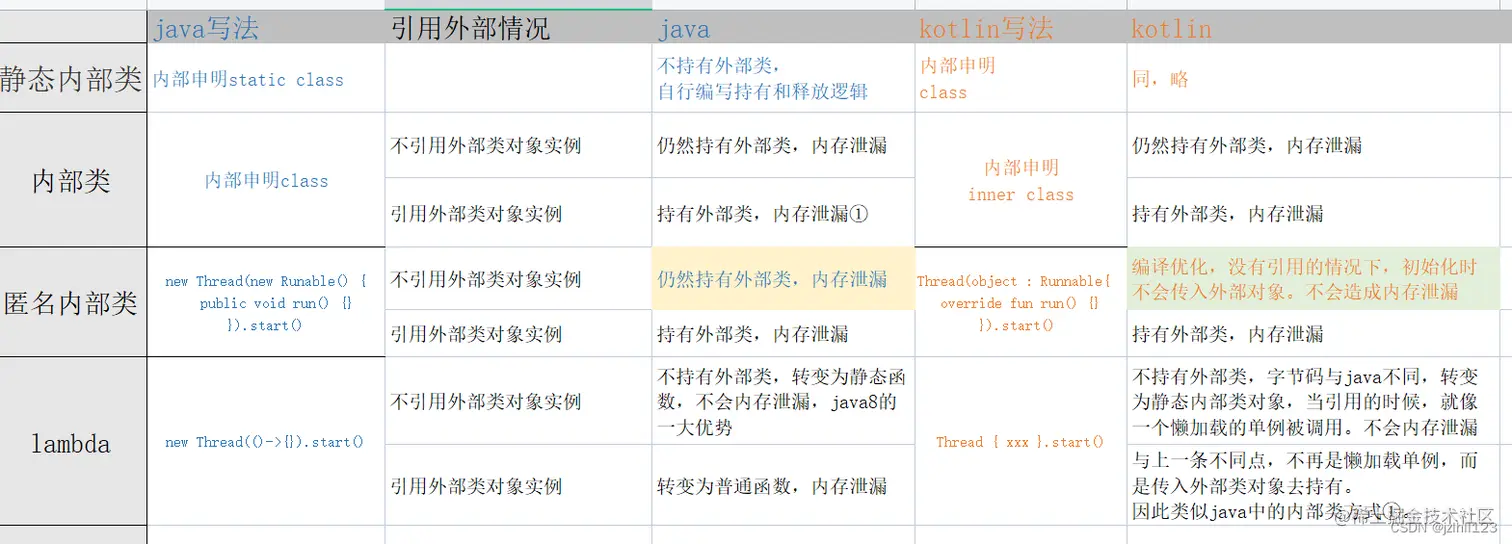This screenshot has height=544, width=1512.
Task: Select the green-highlighted "编译优化" cell
Action: tap(1313, 279)
